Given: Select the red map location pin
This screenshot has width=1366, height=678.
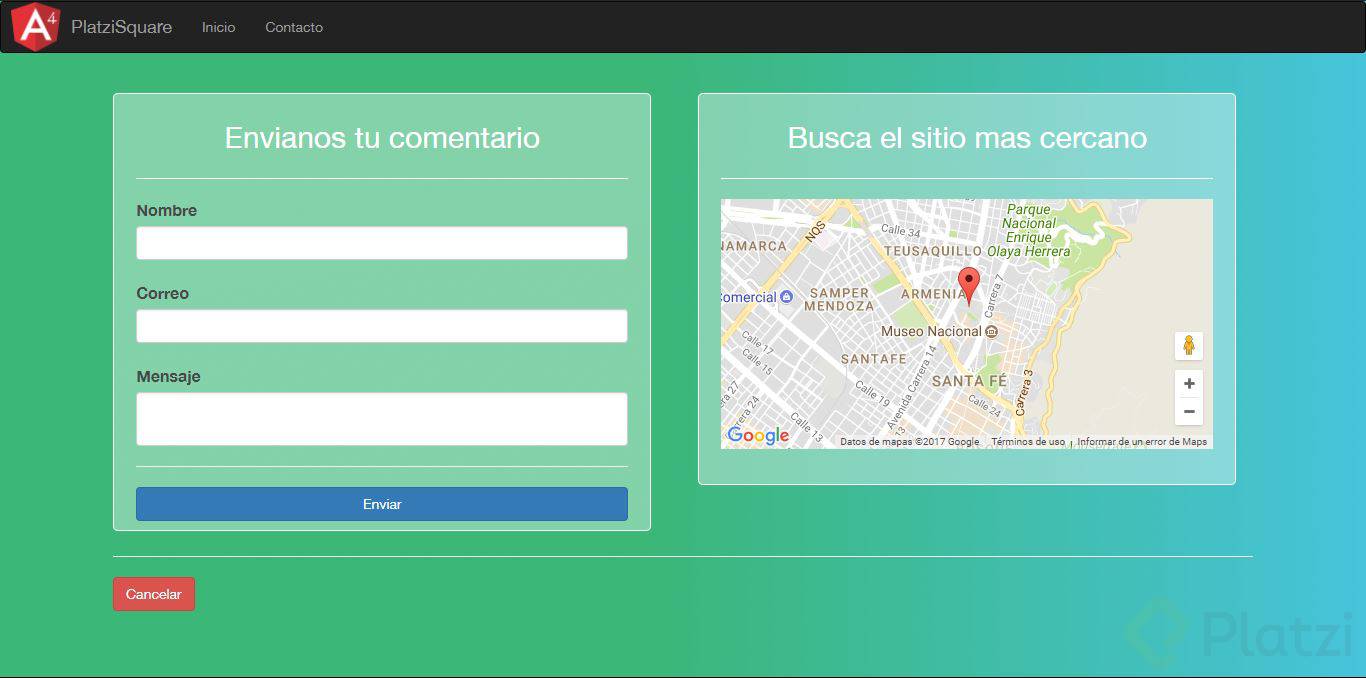Looking at the screenshot, I should [x=968, y=285].
